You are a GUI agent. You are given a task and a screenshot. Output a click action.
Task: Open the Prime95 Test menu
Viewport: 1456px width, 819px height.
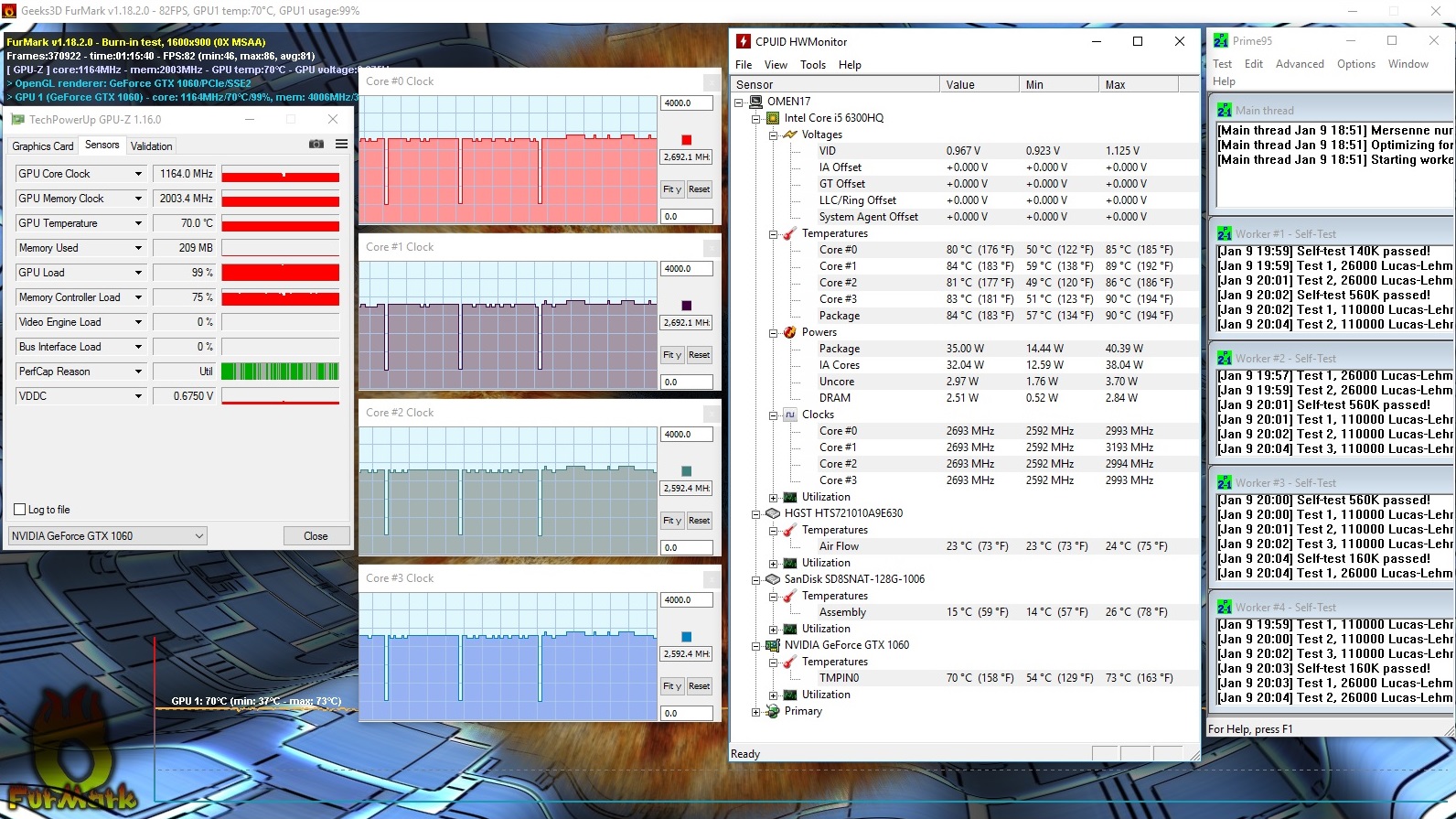(x=1222, y=64)
